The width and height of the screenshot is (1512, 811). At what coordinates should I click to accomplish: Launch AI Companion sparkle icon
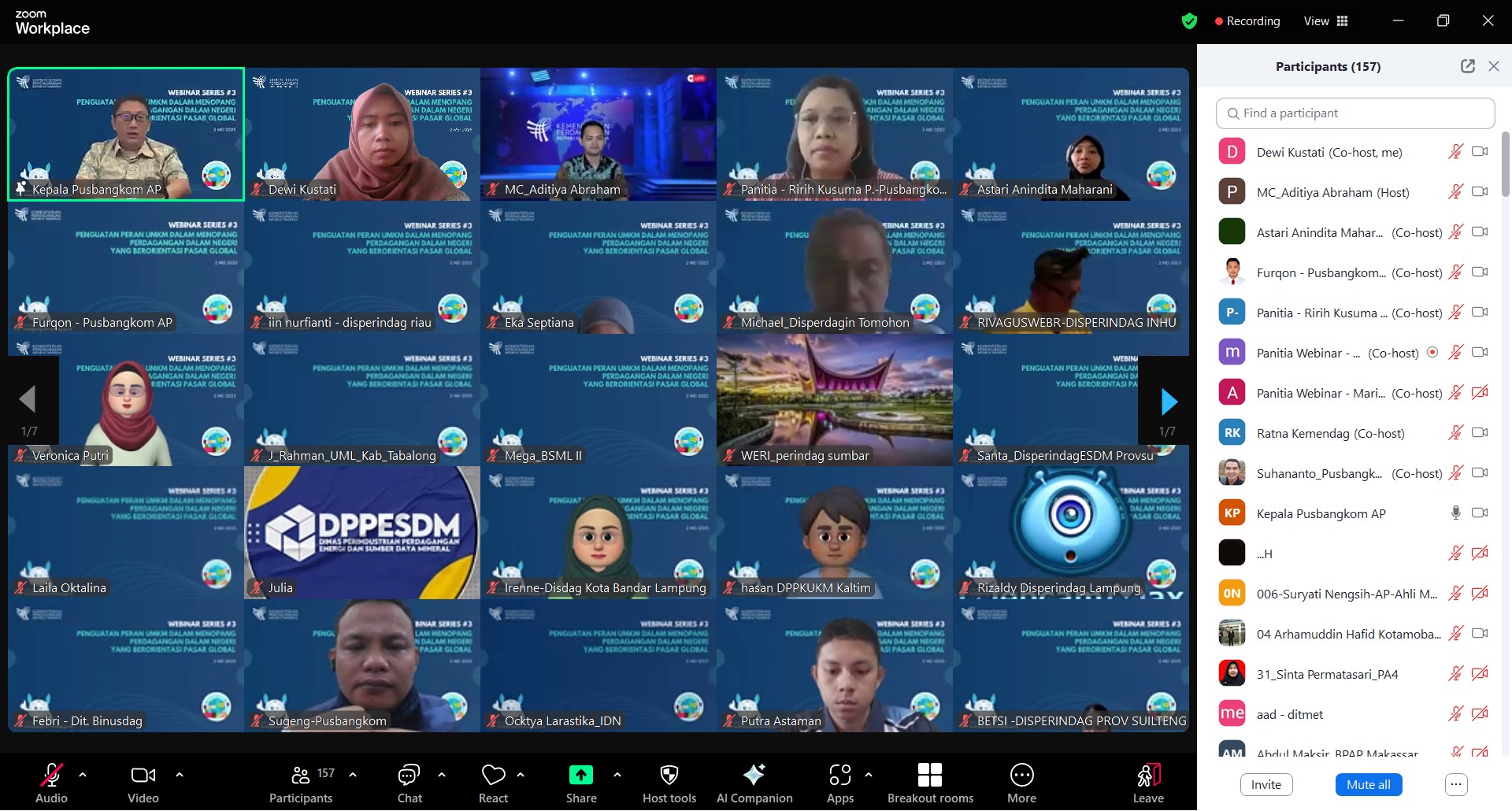(754, 776)
